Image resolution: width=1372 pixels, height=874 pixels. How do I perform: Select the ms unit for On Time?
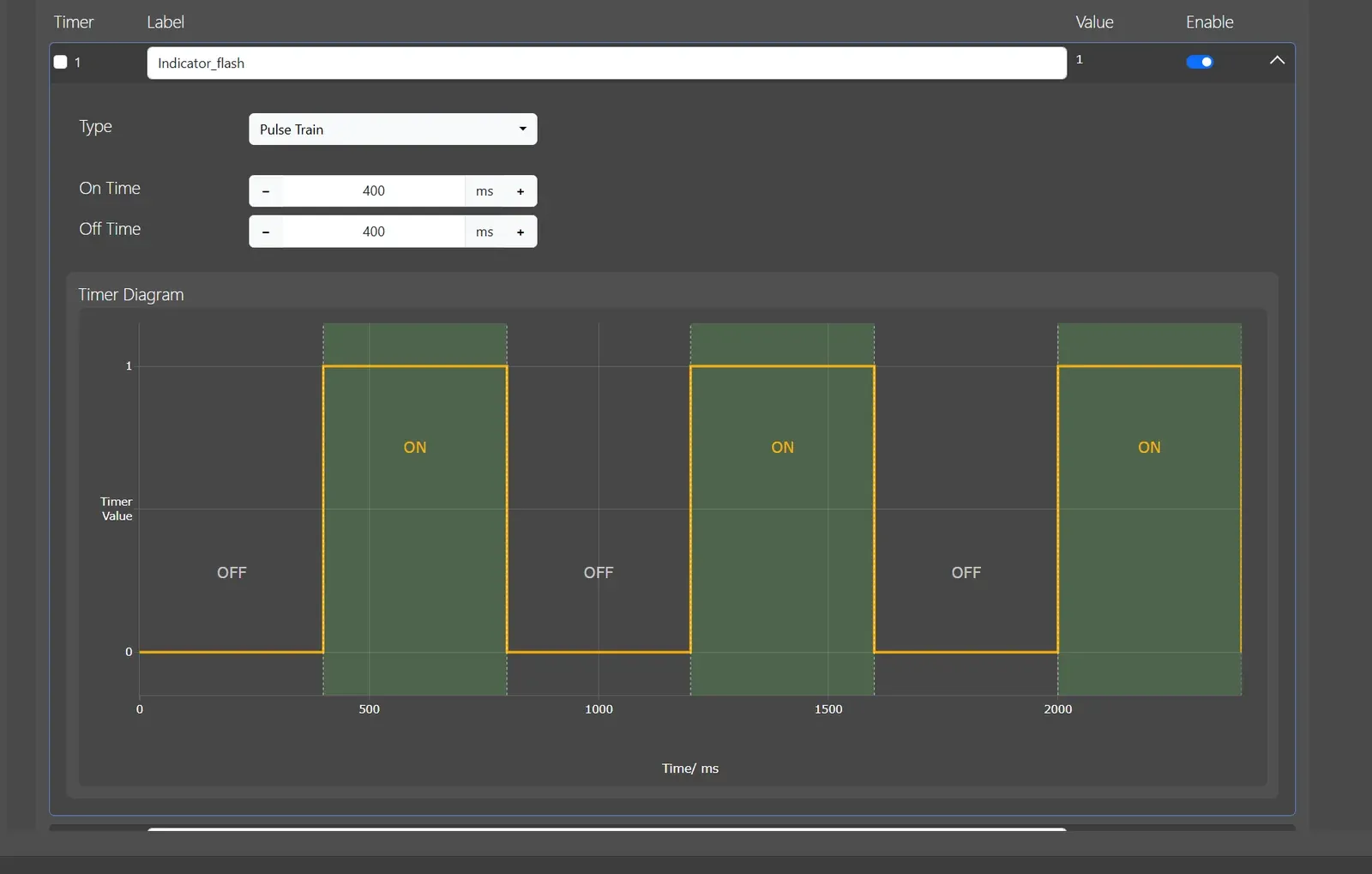(484, 191)
